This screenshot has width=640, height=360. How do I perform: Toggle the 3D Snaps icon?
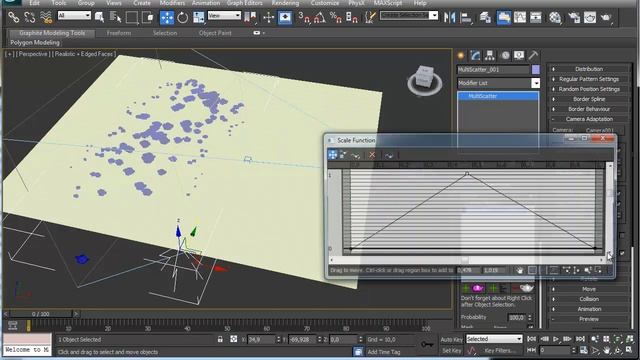304,17
